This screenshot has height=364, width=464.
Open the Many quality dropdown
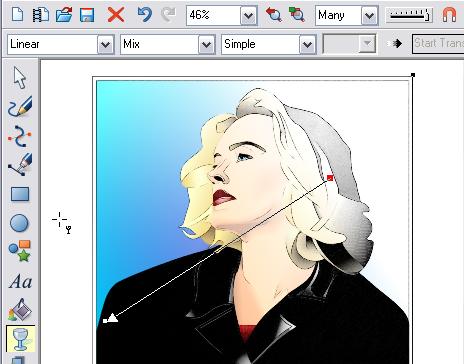pyautogui.click(x=369, y=15)
